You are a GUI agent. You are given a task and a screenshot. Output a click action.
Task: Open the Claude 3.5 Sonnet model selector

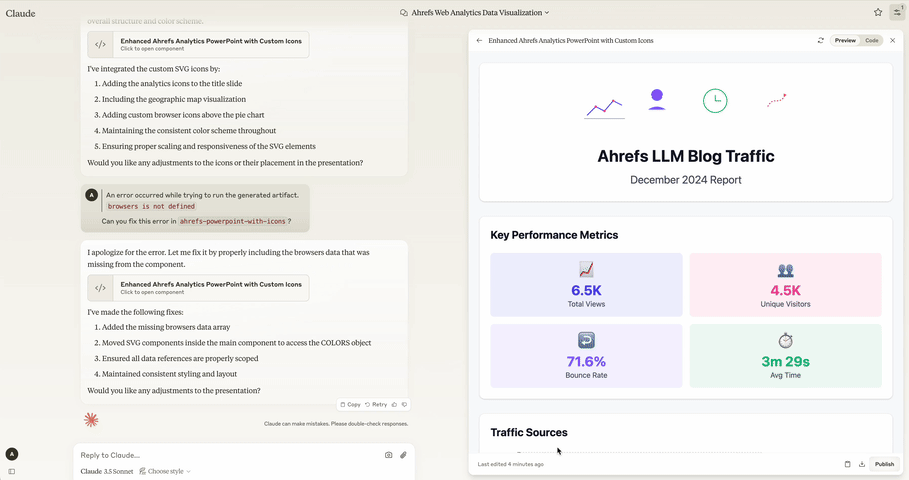point(107,471)
